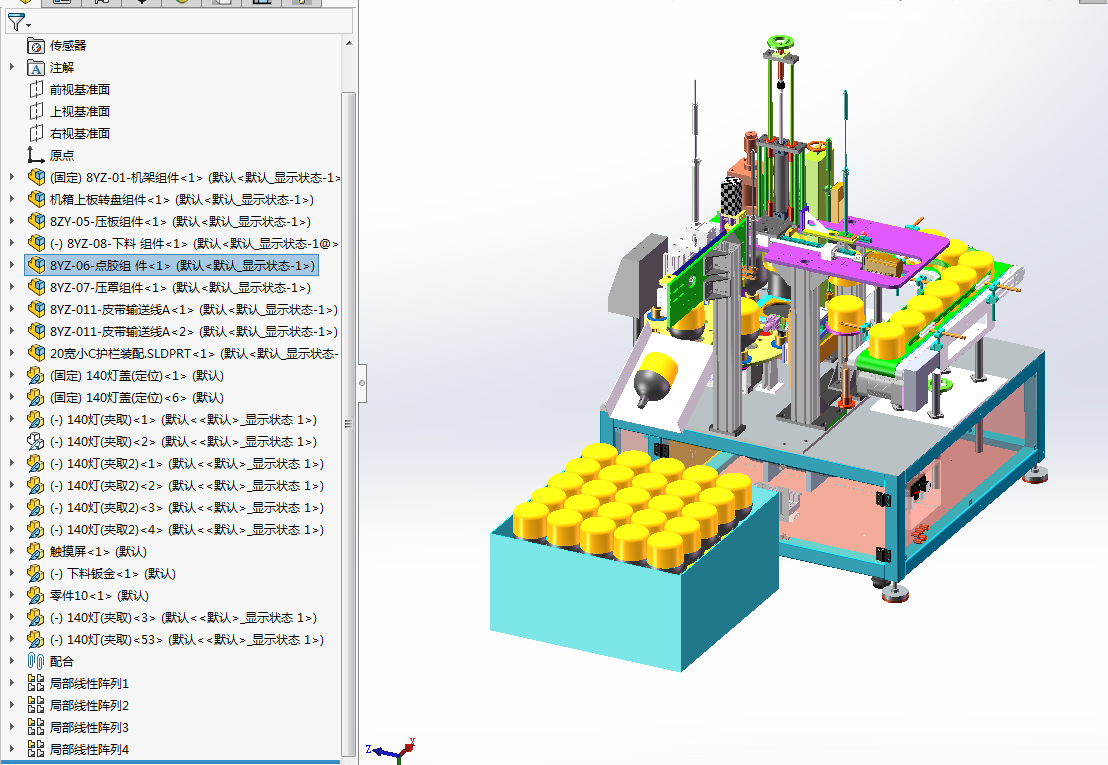The height and width of the screenshot is (765, 1108).
Task: Select the 右视基准面 plane icon
Action: point(35,134)
